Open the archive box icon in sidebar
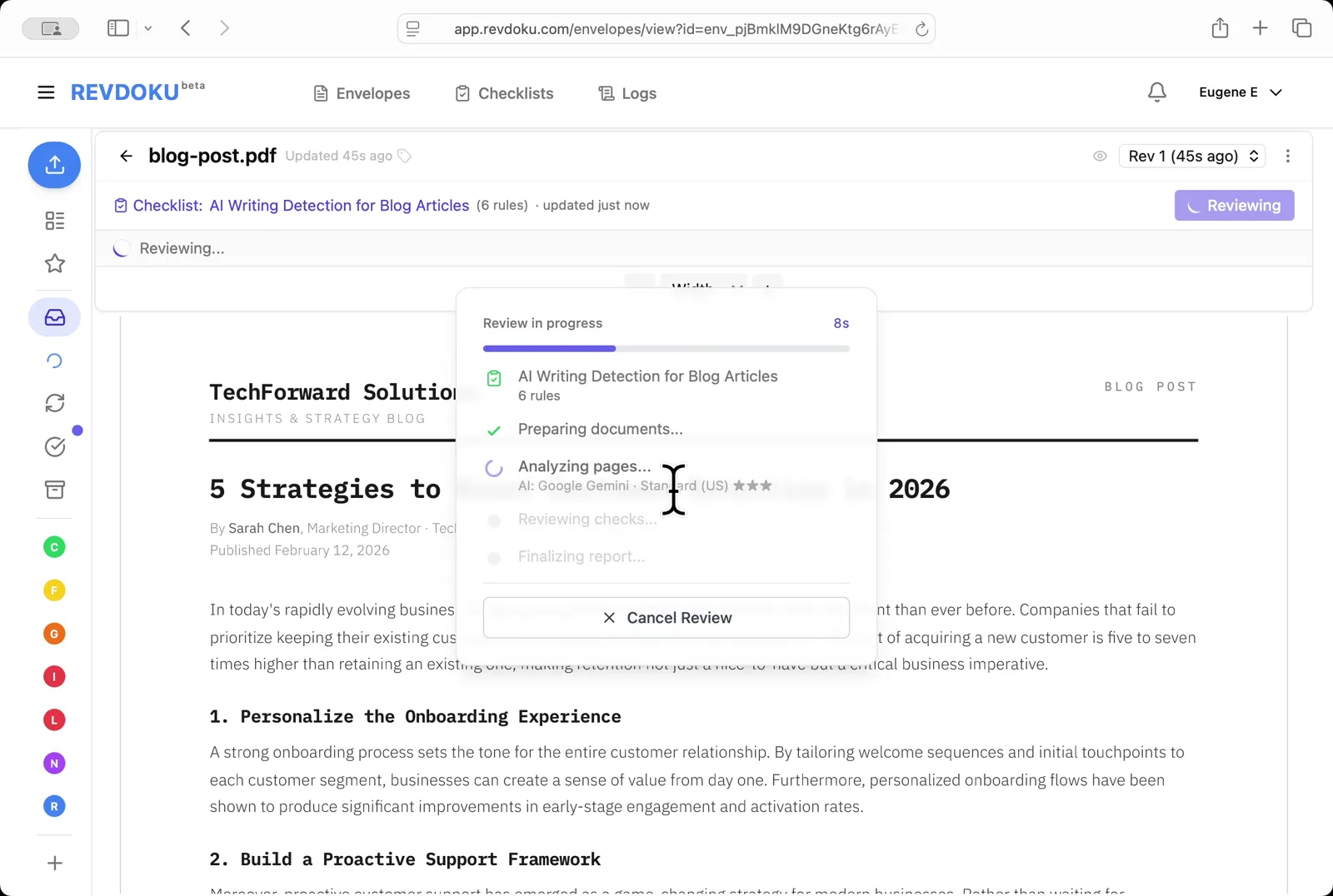This screenshot has width=1333, height=896. pos(54,490)
